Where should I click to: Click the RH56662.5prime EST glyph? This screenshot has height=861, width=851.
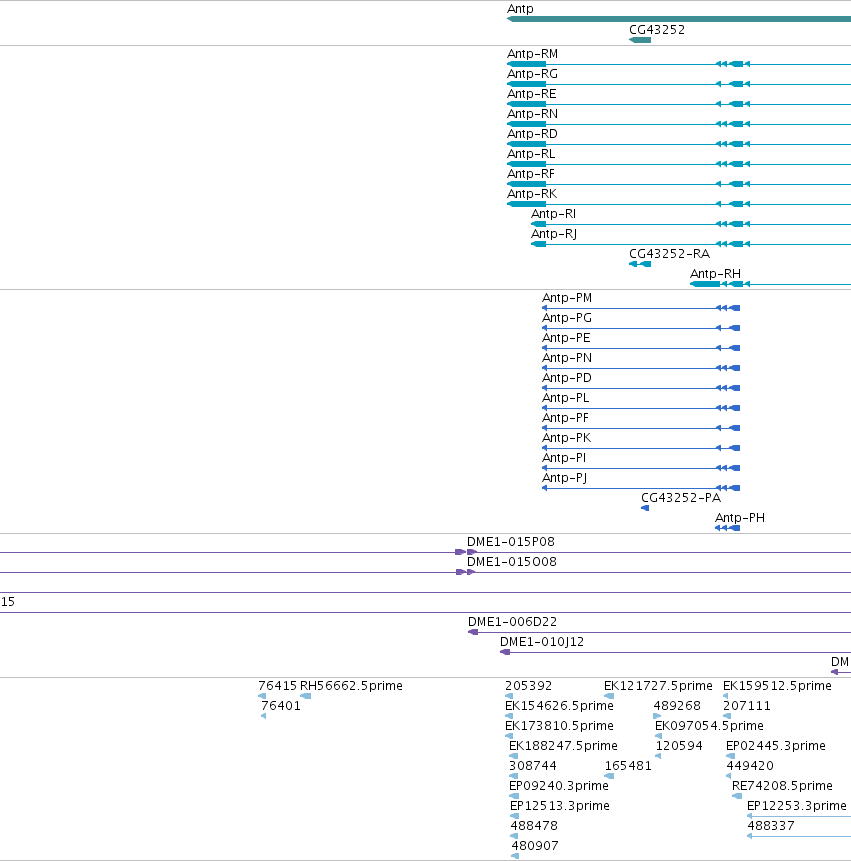click(x=306, y=696)
